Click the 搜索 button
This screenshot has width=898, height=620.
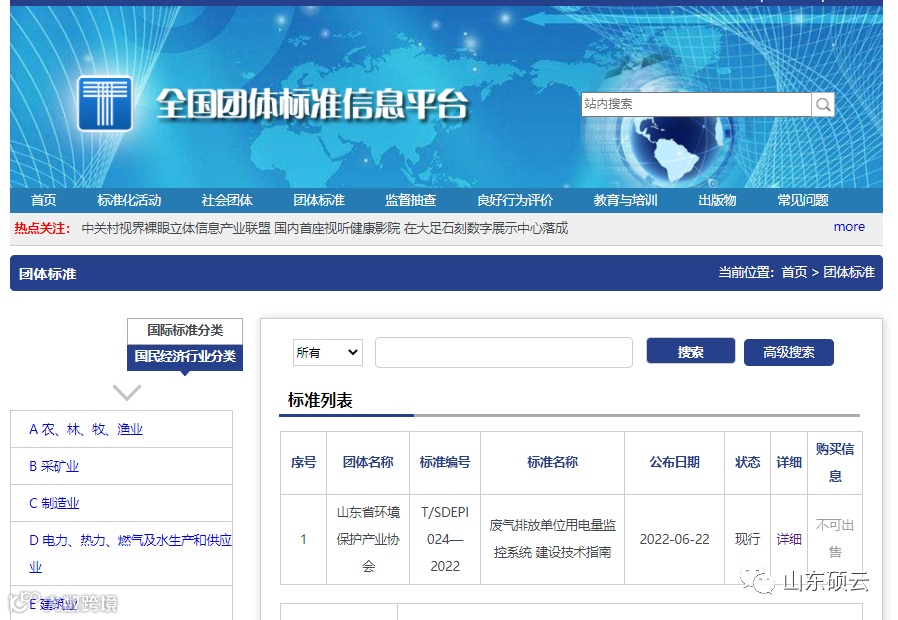691,352
